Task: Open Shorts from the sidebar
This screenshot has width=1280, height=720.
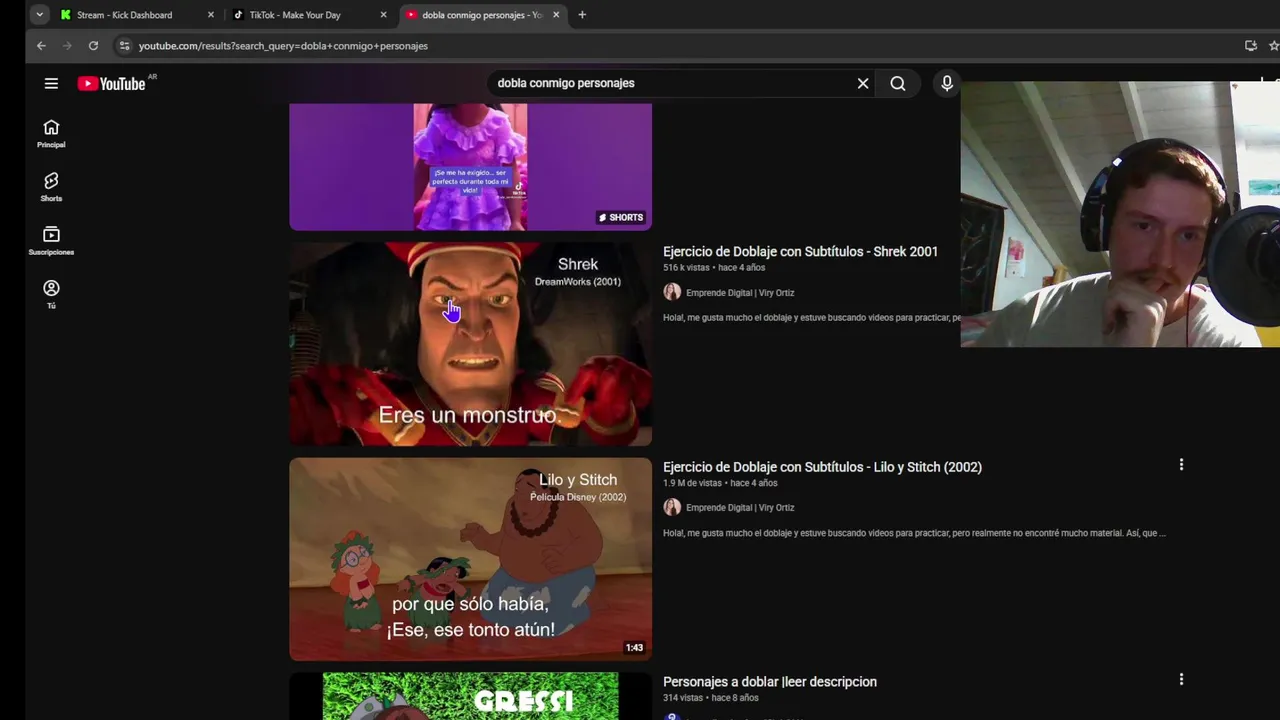Action: [x=51, y=187]
